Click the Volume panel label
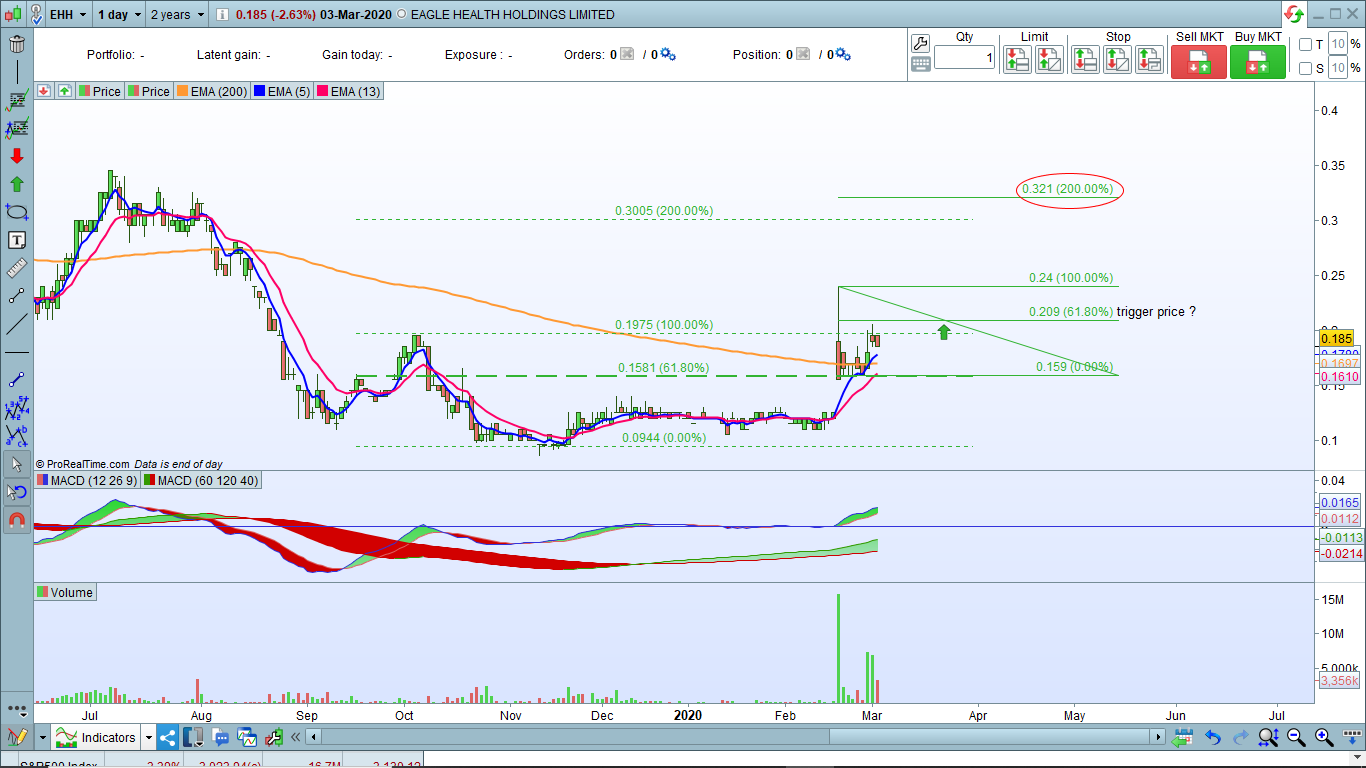Viewport: 1366px width, 768px height. [x=65, y=592]
